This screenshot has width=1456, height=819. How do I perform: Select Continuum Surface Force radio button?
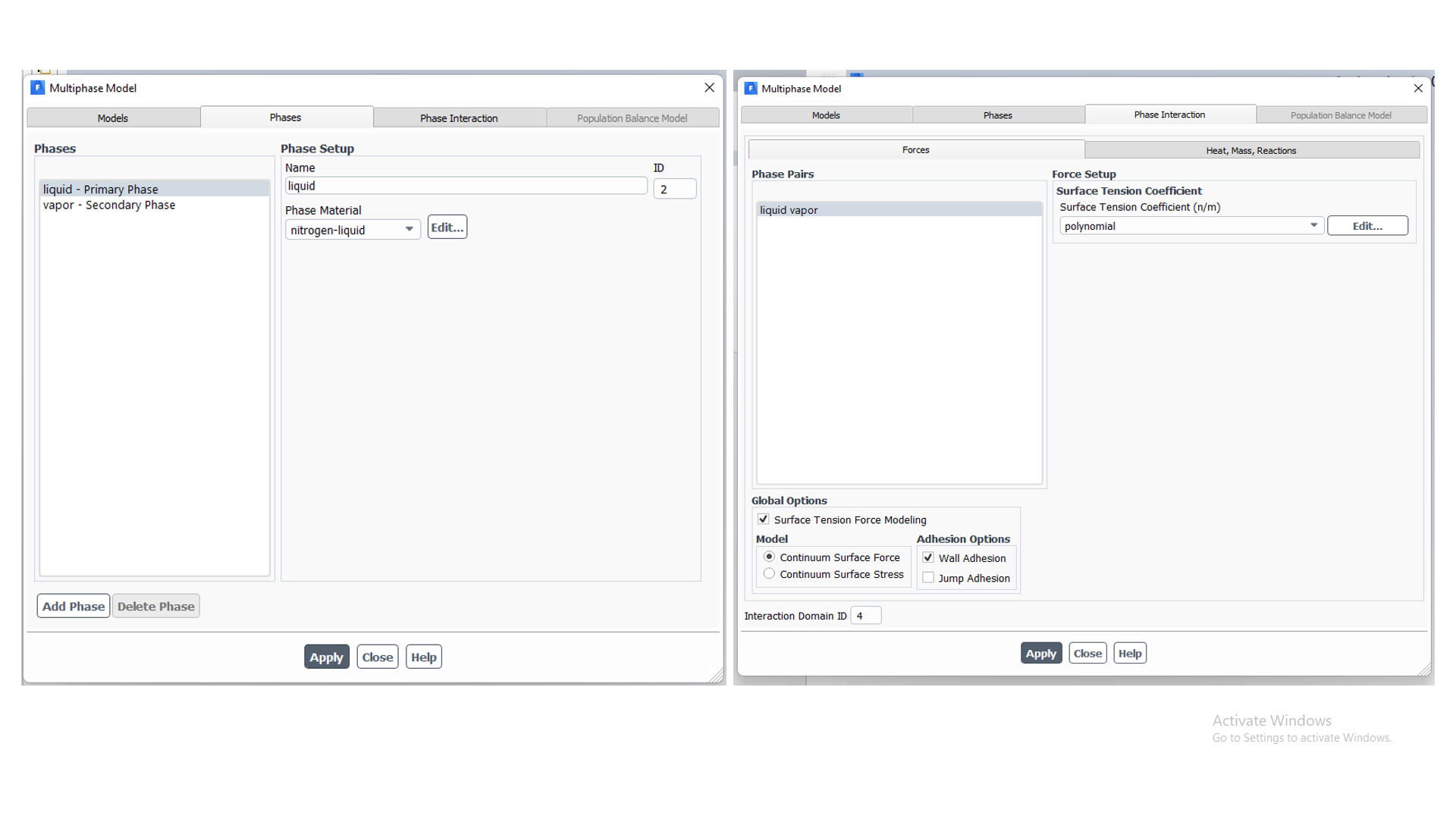pos(770,557)
